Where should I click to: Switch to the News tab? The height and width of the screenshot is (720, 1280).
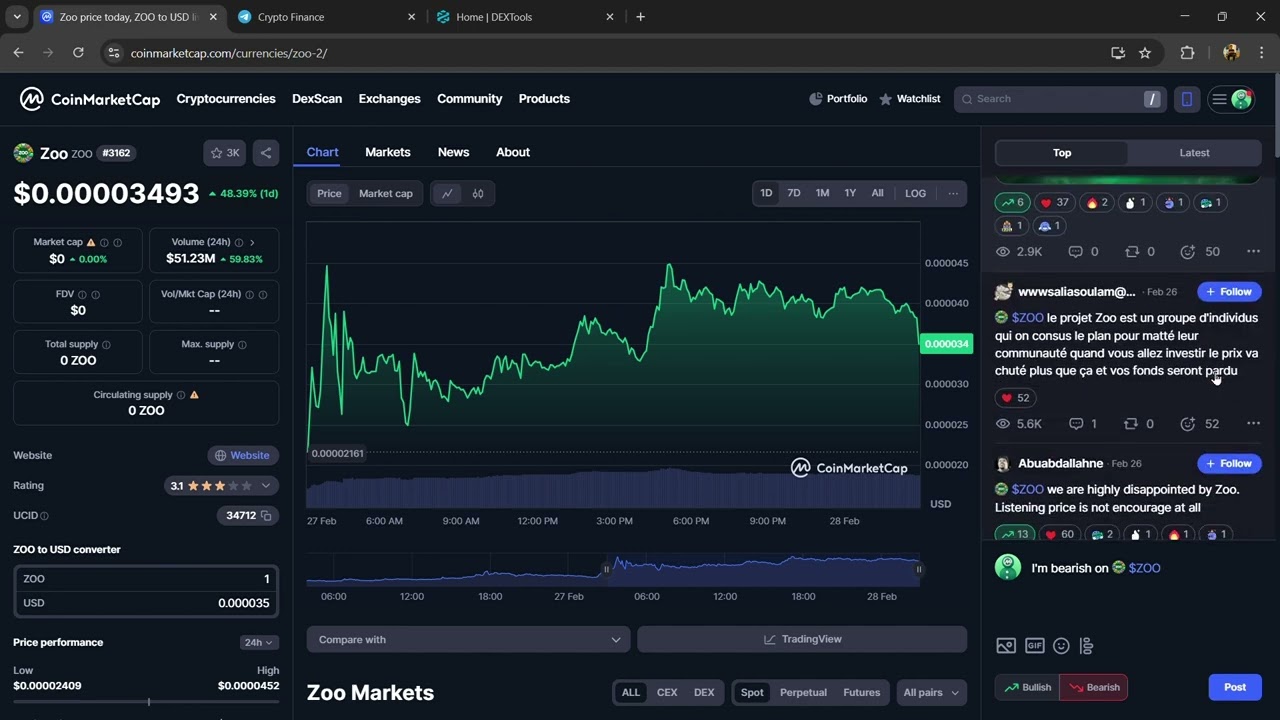click(x=453, y=152)
